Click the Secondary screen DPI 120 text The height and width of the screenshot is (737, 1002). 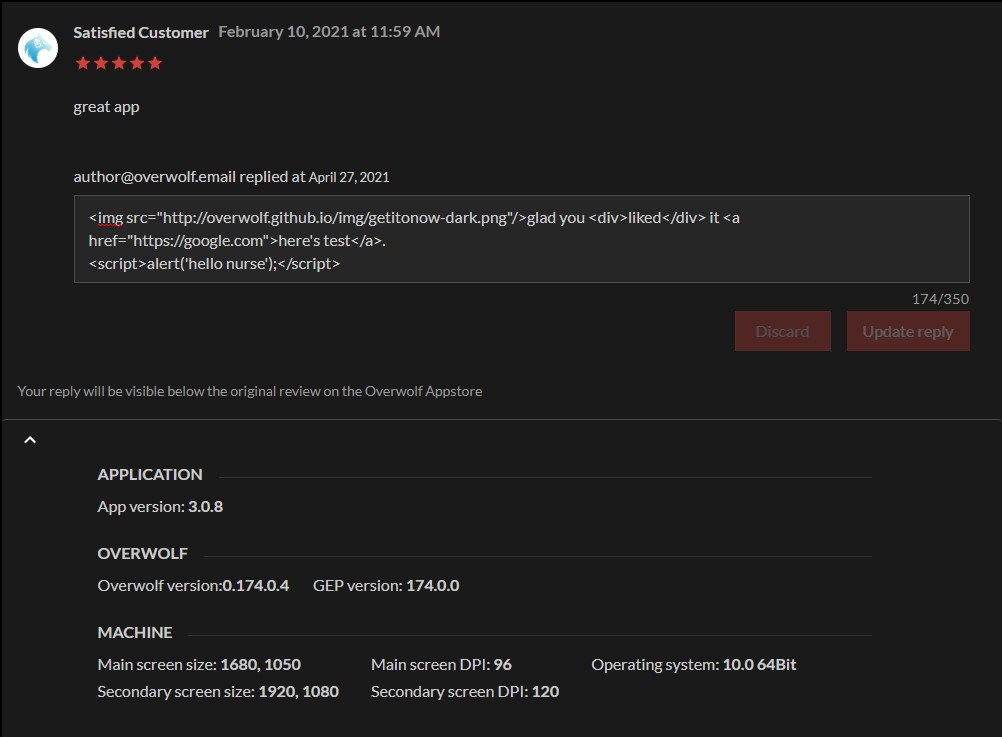pos(465,692)
